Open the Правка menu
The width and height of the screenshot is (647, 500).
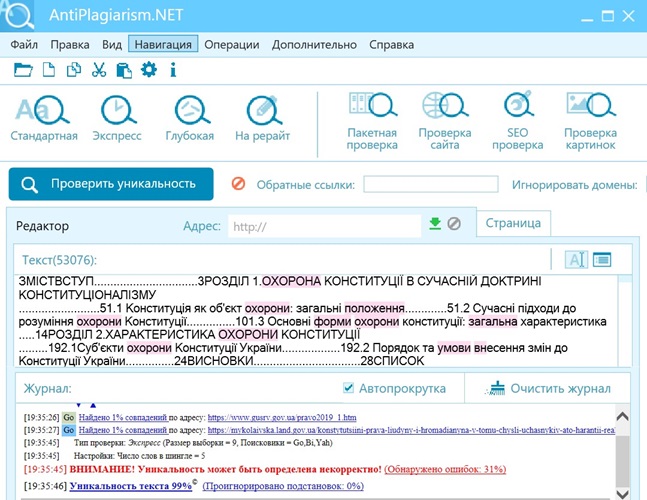(x=70, y=44)
